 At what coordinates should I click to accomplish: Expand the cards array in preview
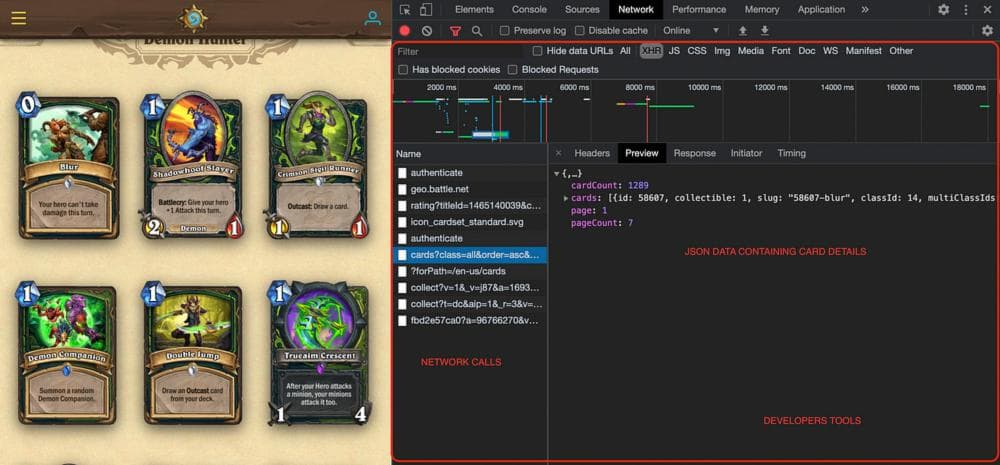[566, 198]
